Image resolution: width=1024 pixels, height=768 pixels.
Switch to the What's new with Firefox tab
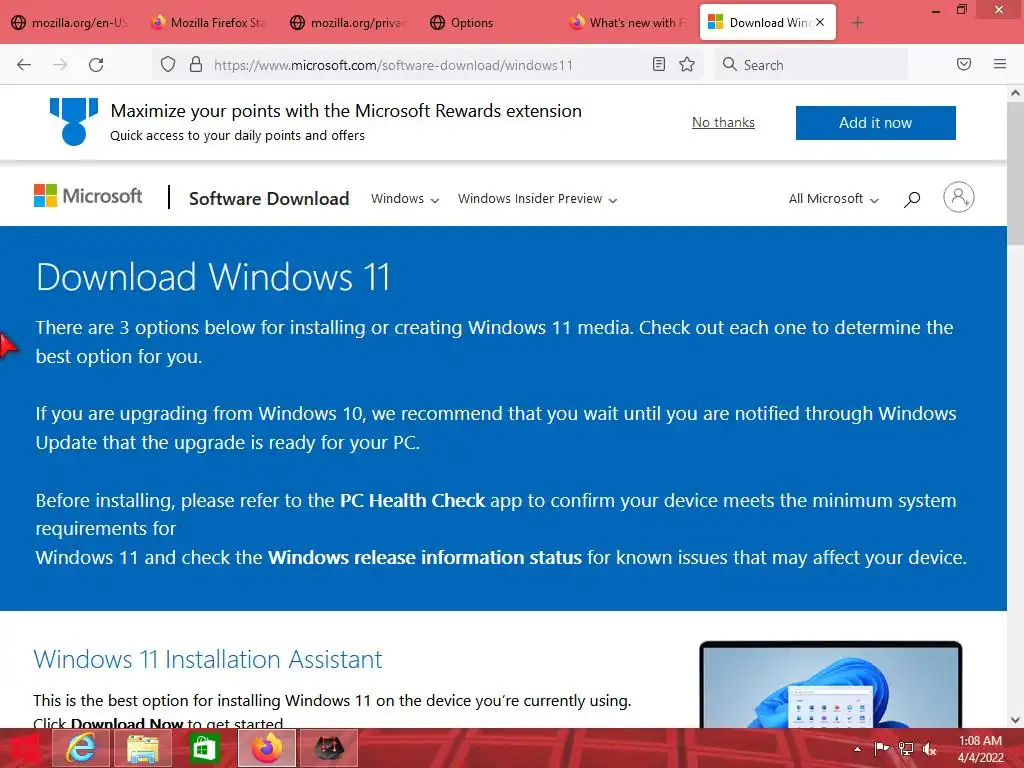(628, 22)
